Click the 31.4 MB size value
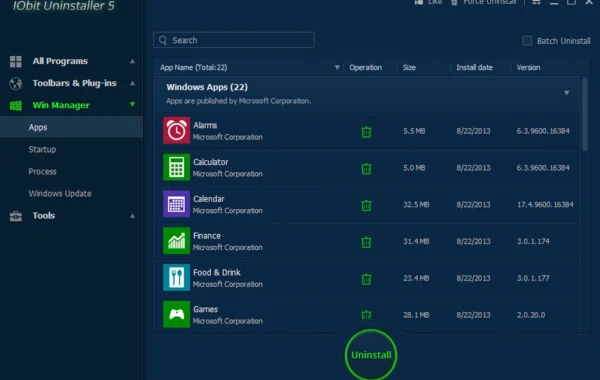This screenshot has height=380, width=600. (x=416, y=241)
